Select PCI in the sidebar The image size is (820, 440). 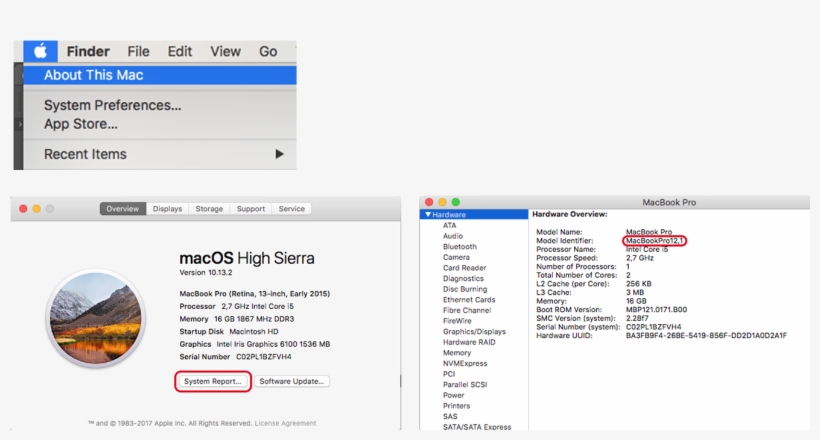[449, 374]
